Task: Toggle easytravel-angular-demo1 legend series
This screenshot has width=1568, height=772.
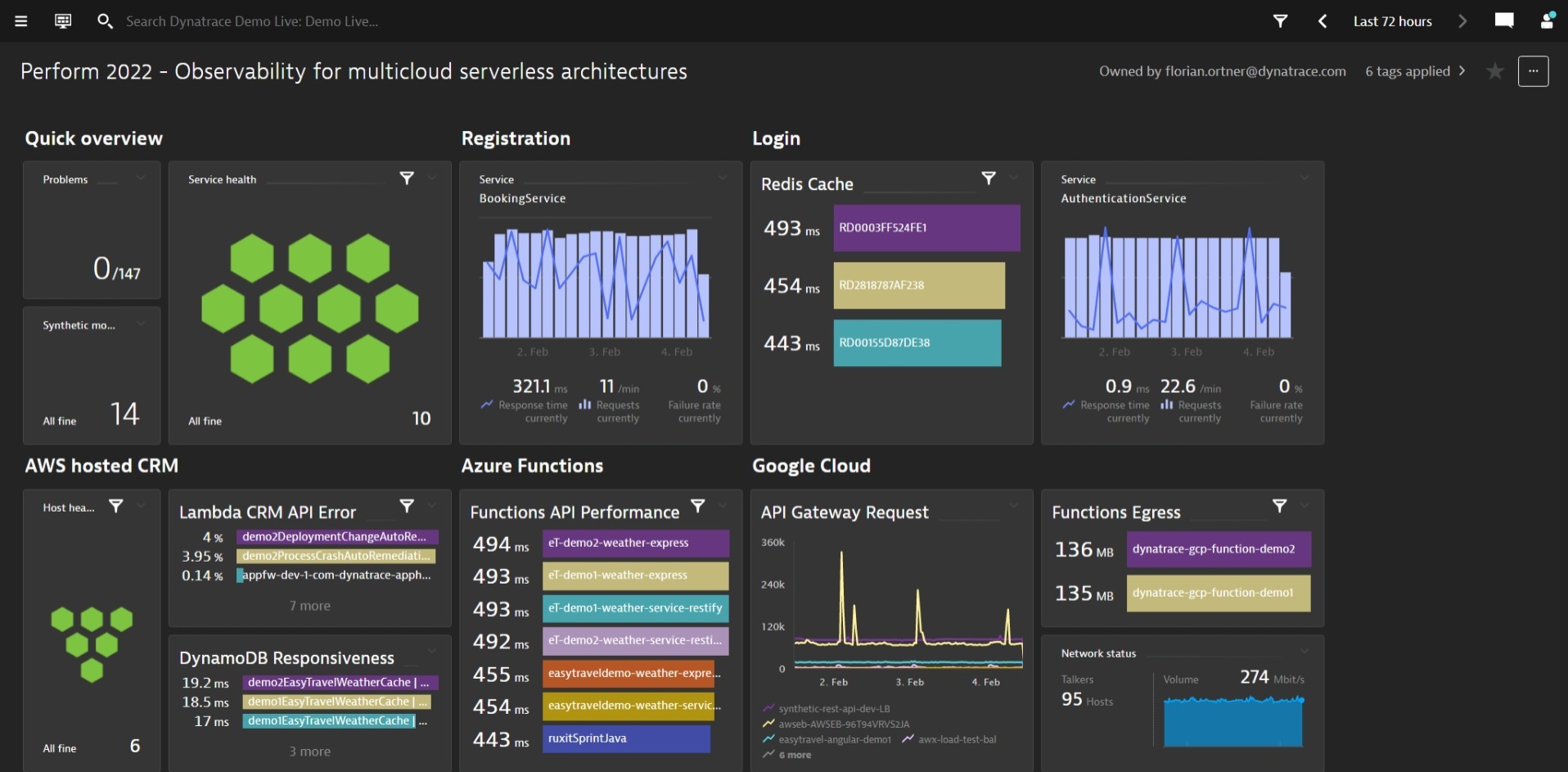Action: pyautogui.click(x=827, y=740)
